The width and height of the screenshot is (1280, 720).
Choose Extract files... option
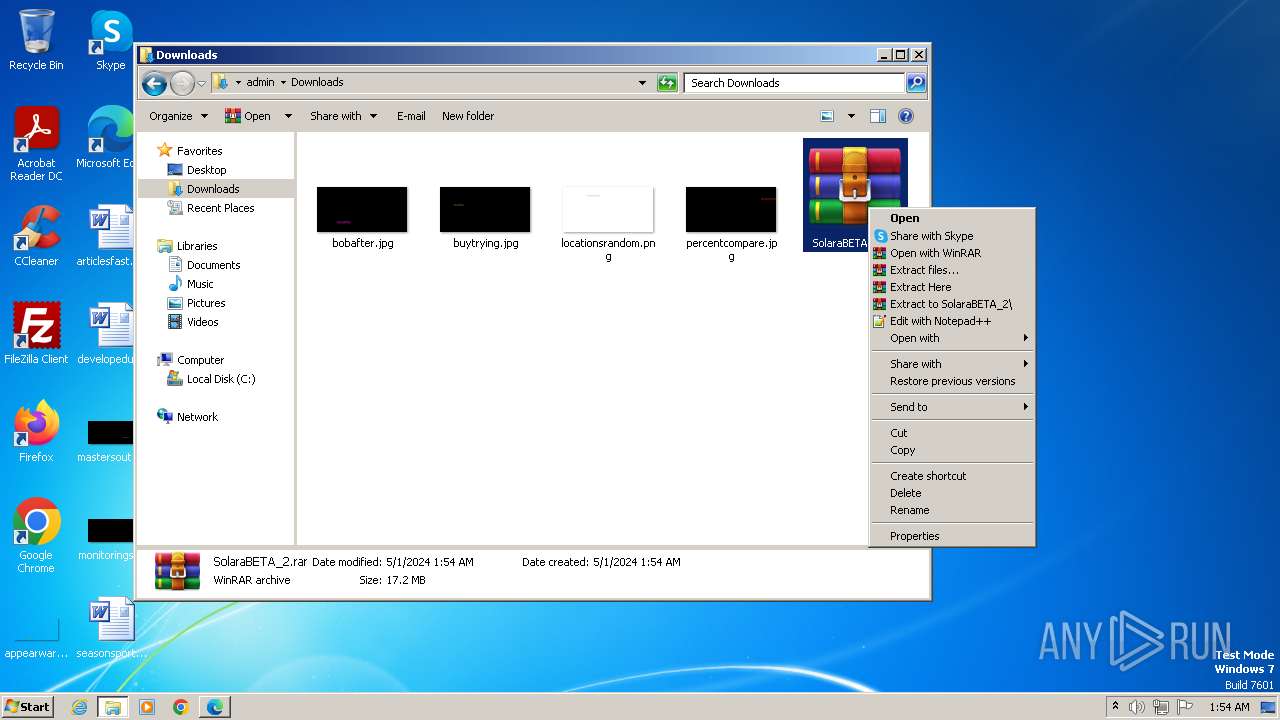coord(952,270)
